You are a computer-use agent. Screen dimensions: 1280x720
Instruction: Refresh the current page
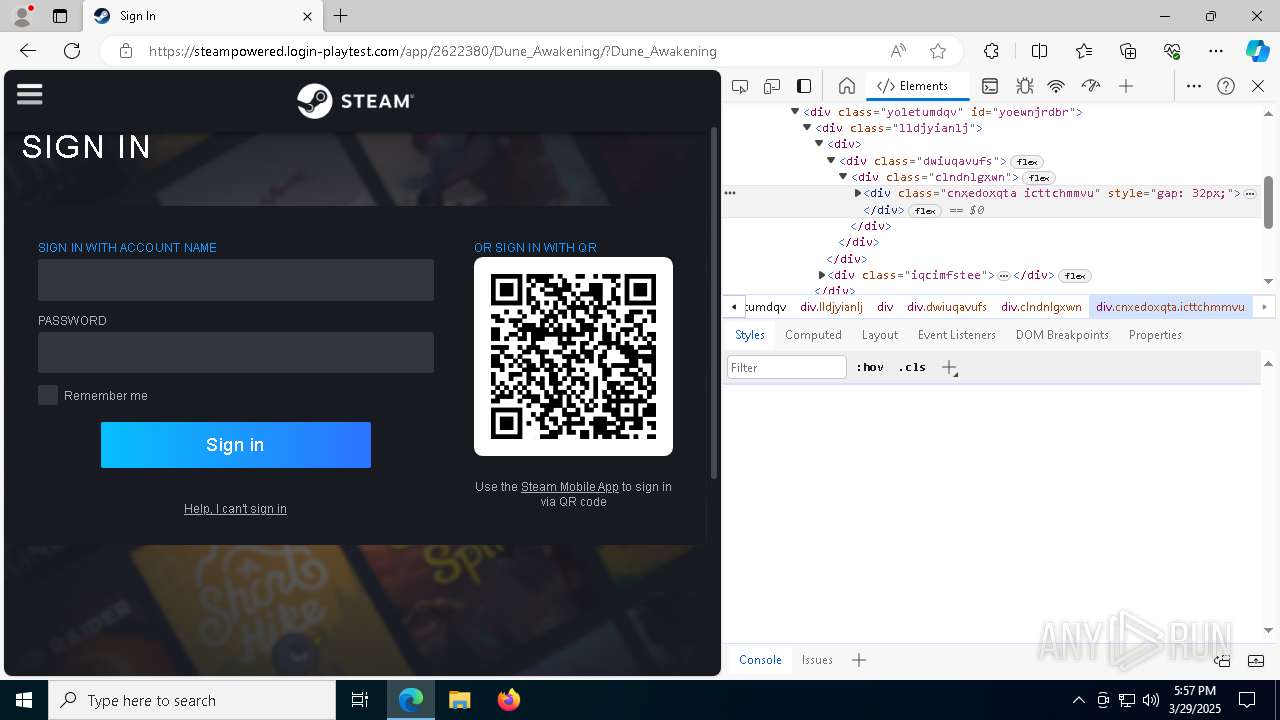coord(72,51)
